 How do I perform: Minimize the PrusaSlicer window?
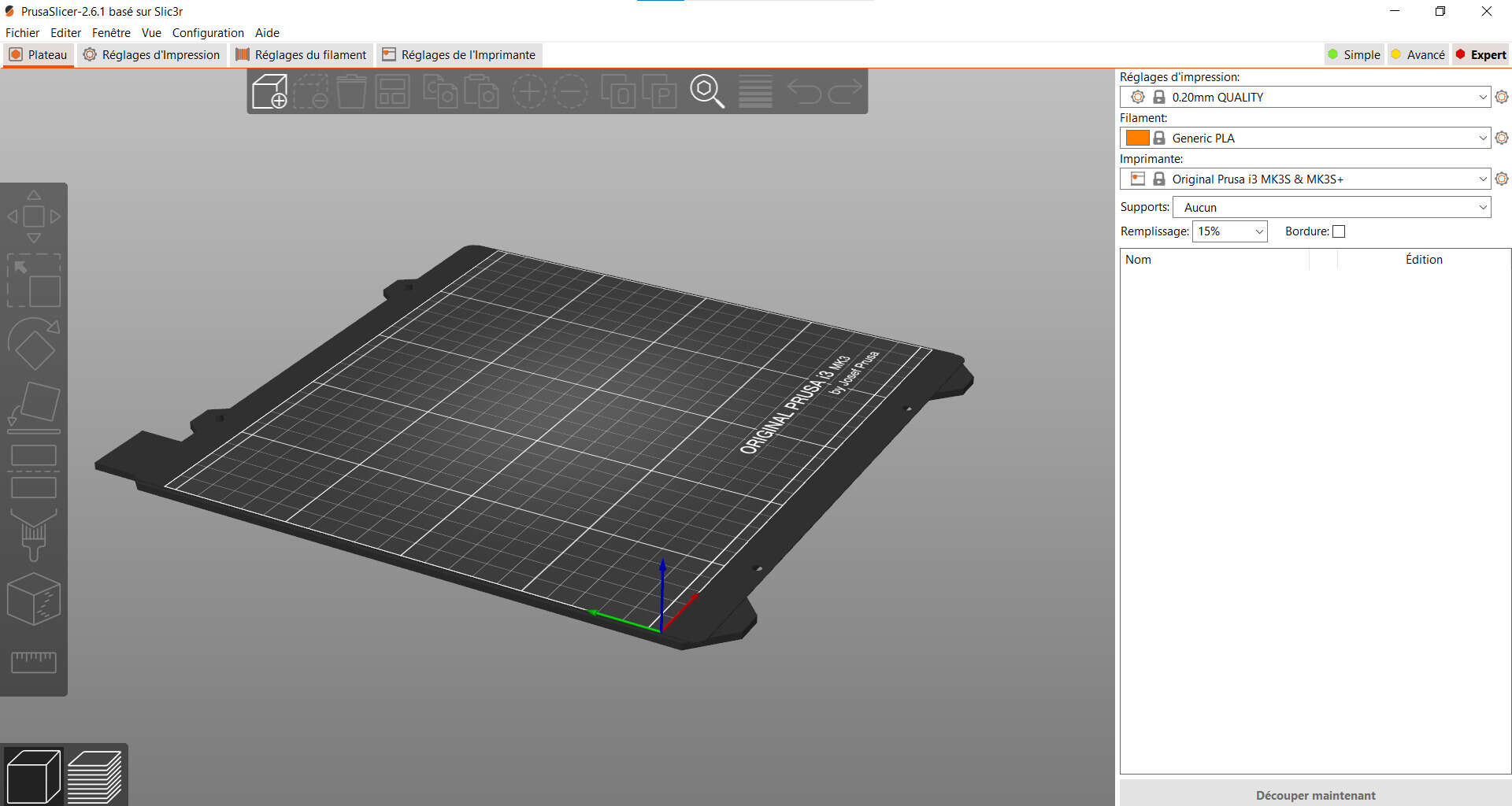[x=1395, y=11]
